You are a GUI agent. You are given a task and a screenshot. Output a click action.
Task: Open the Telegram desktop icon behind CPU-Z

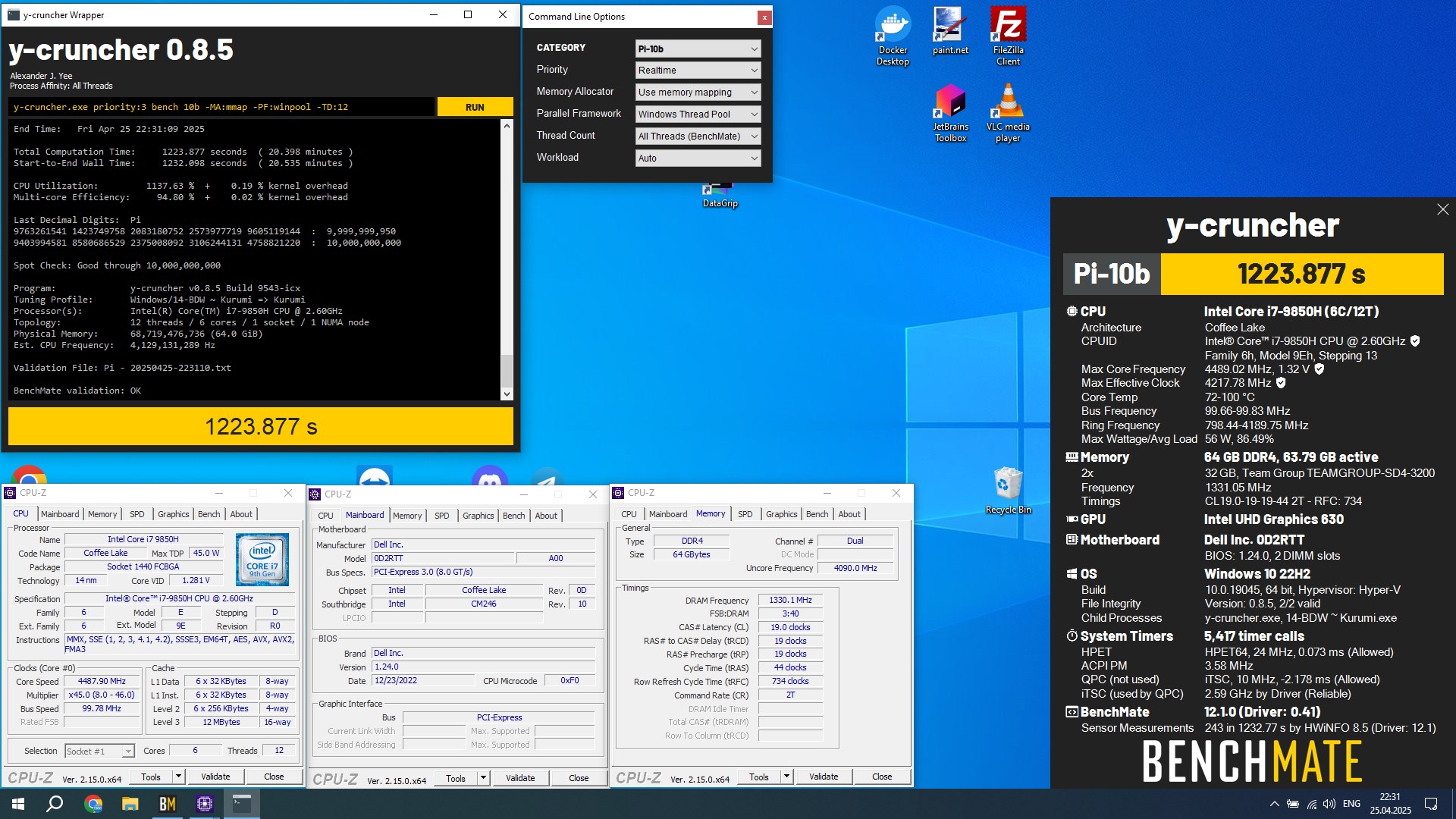(548, 478)
